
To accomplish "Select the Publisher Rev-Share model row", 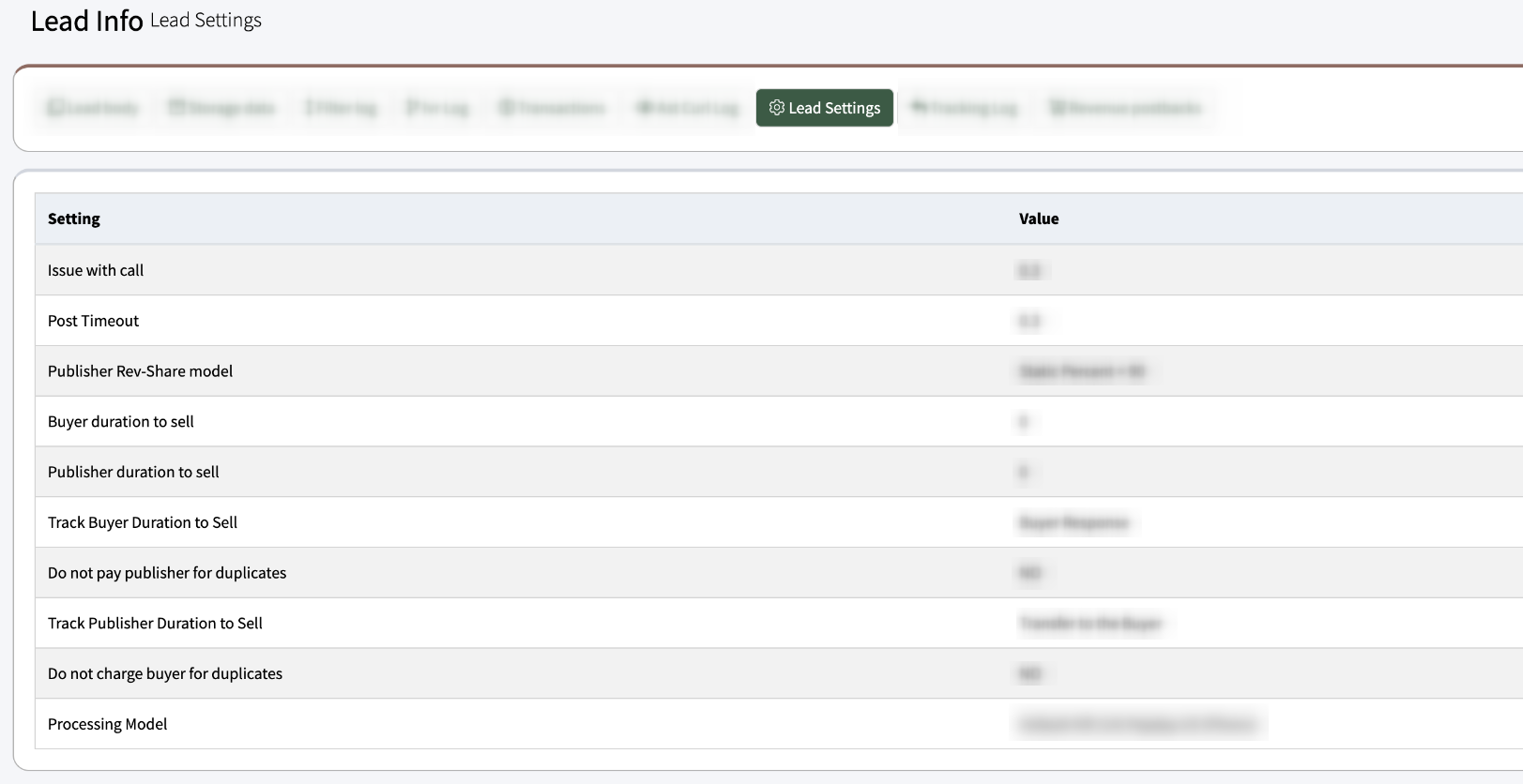I will [140, 371].
